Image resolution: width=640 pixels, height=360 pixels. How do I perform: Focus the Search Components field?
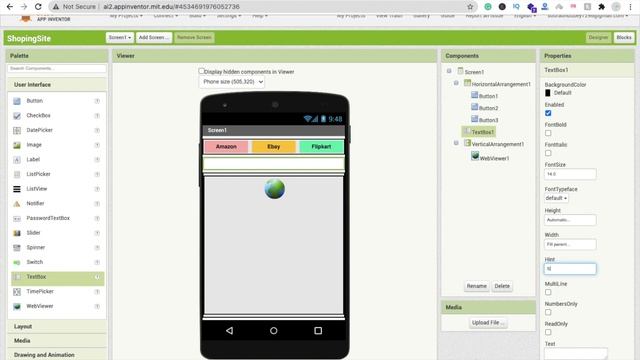57,69
